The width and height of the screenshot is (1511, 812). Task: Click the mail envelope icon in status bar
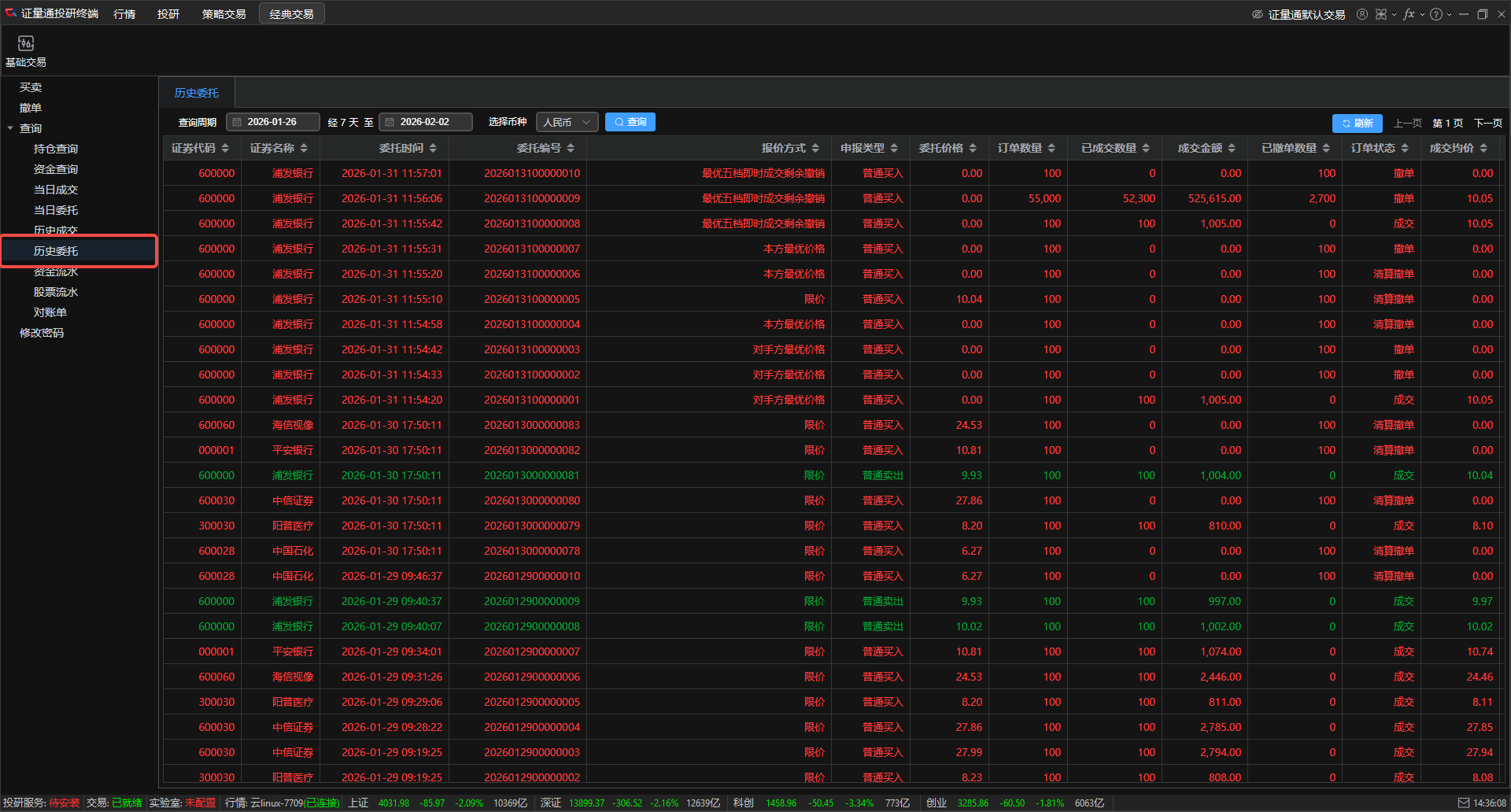(x=1463, y=803)
